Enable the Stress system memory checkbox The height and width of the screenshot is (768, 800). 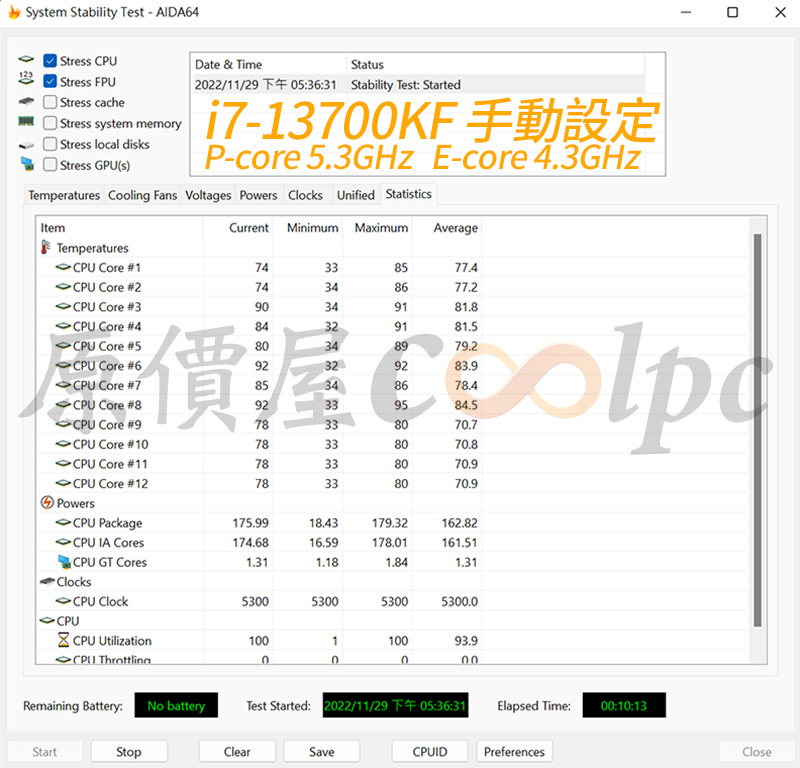click(x=50, y=123)
